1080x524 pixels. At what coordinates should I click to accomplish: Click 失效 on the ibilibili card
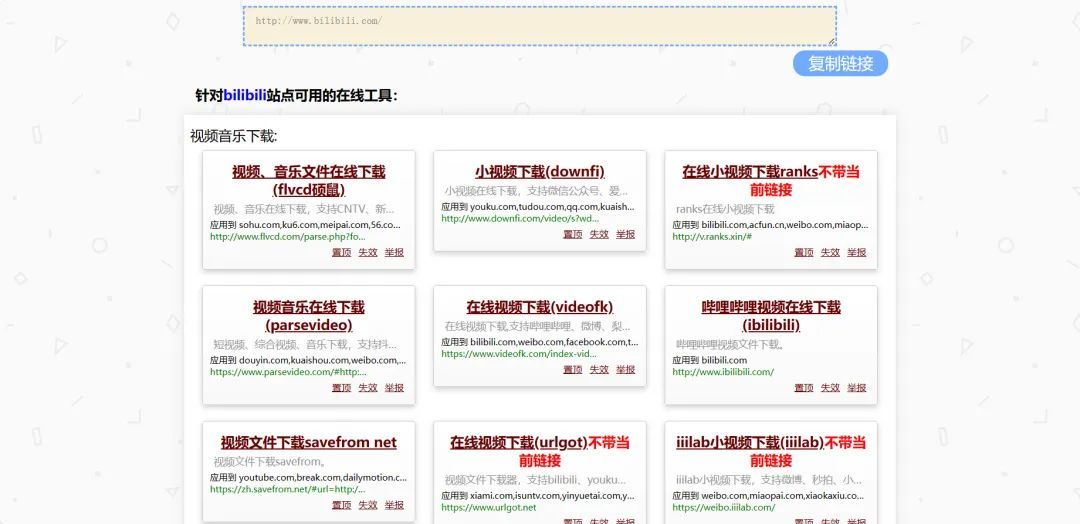830,388
